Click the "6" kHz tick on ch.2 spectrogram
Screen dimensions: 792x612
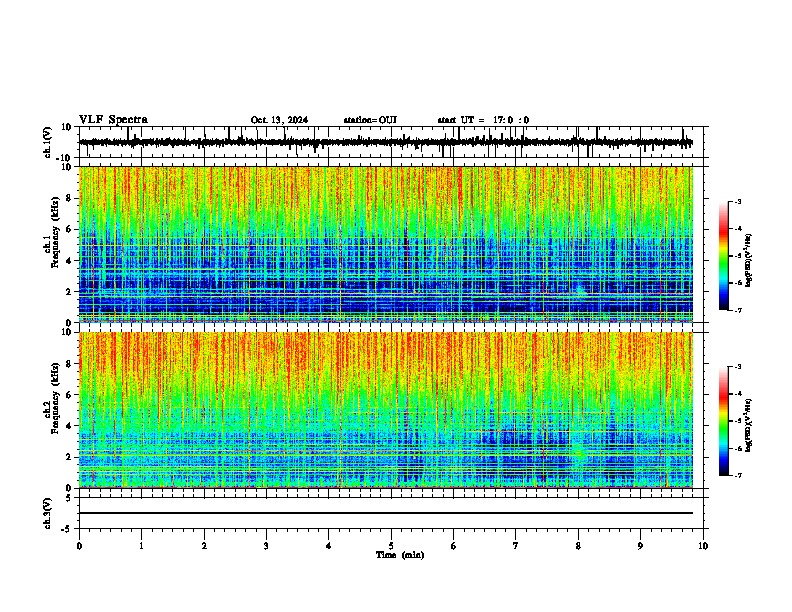[70, 395]
